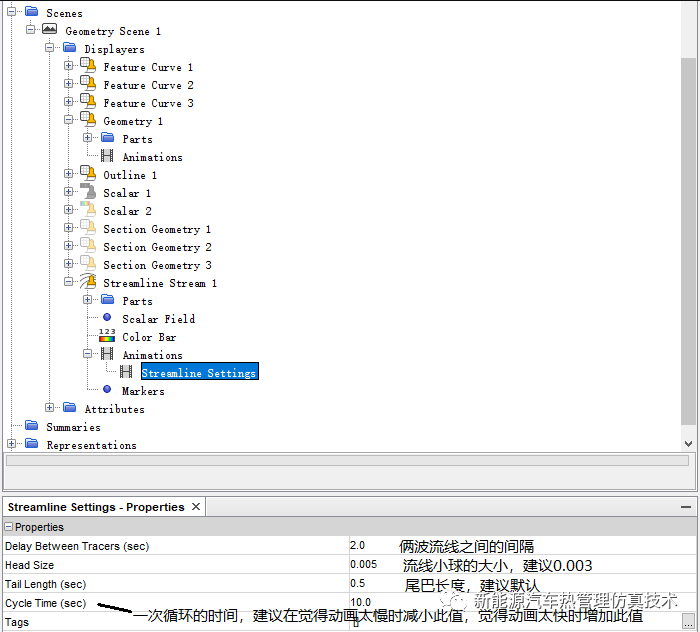Click the Section Geometry 3 icon
Screen dimensions: 700x632
pos(88,263)
